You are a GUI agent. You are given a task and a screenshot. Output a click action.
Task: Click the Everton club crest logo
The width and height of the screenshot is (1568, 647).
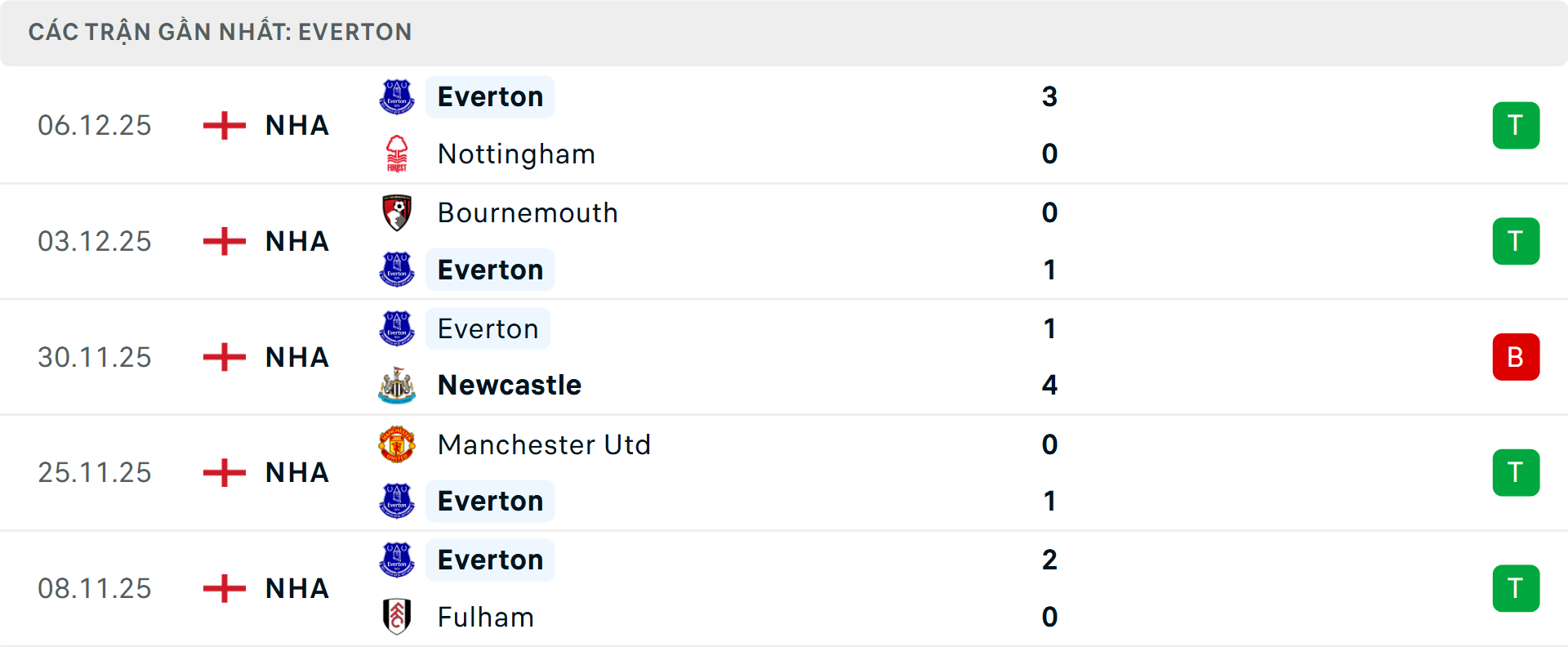tap(398, 96)
